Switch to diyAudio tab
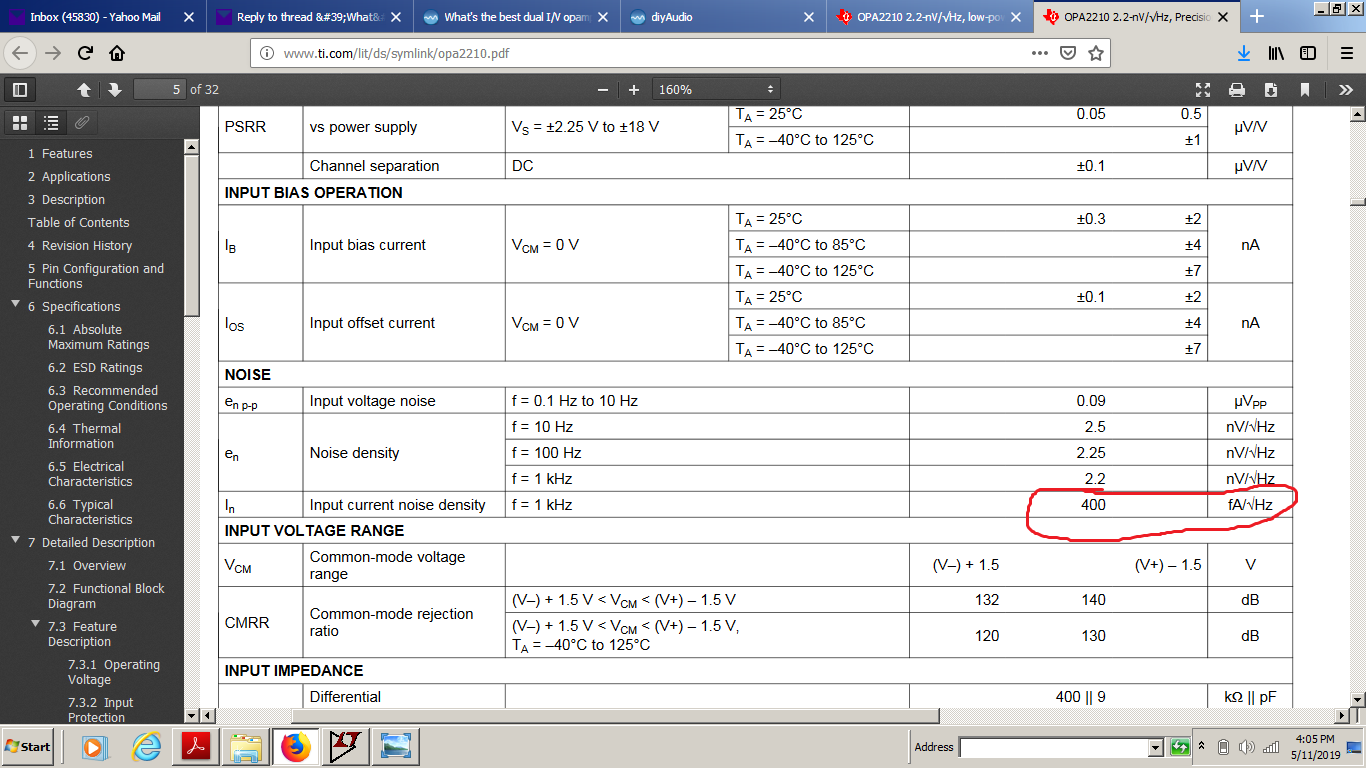This screenshot has height=768, width=1366. (x=724, y=17)
